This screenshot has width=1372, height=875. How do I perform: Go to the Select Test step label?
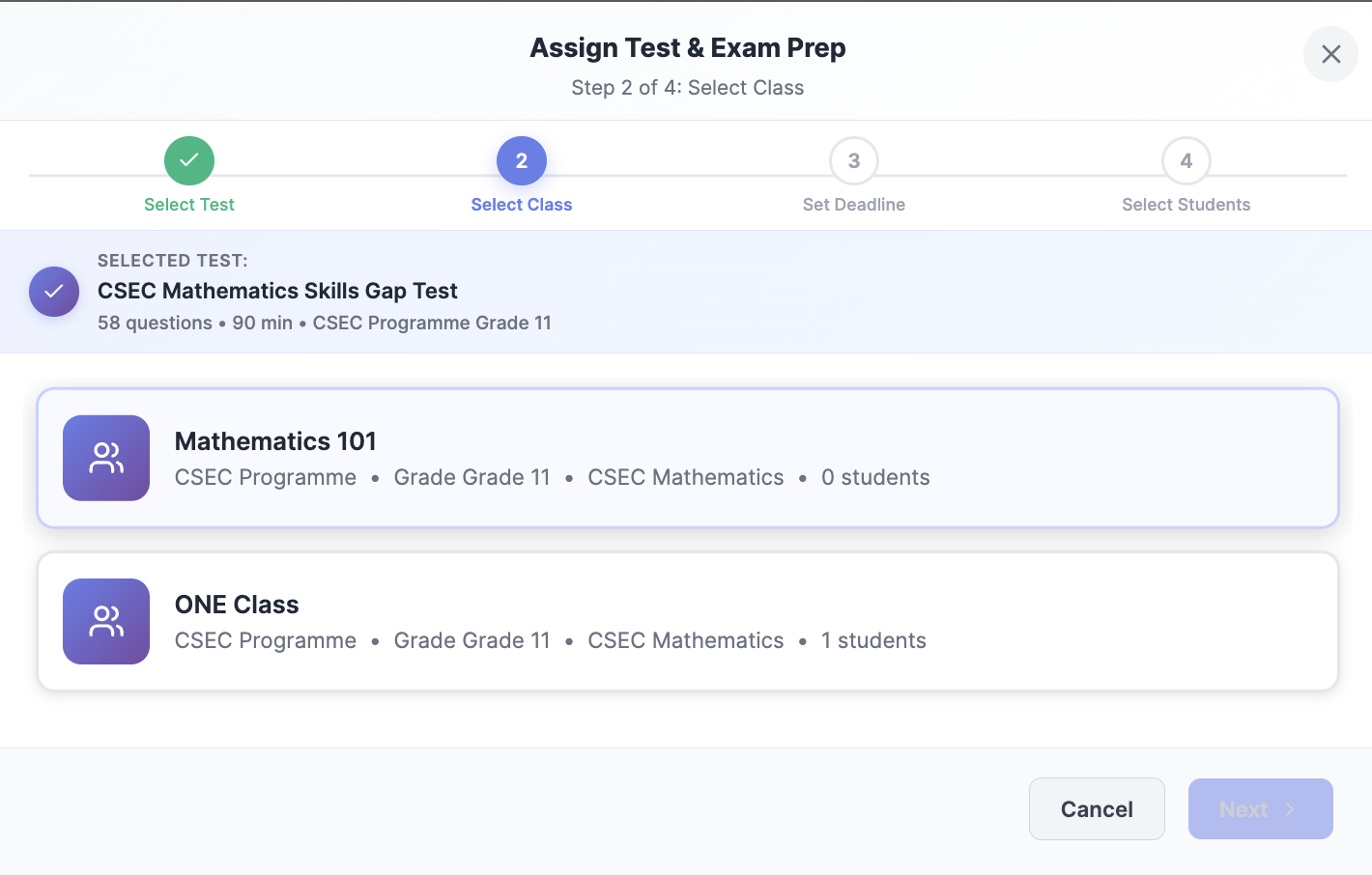click(189, 205)
